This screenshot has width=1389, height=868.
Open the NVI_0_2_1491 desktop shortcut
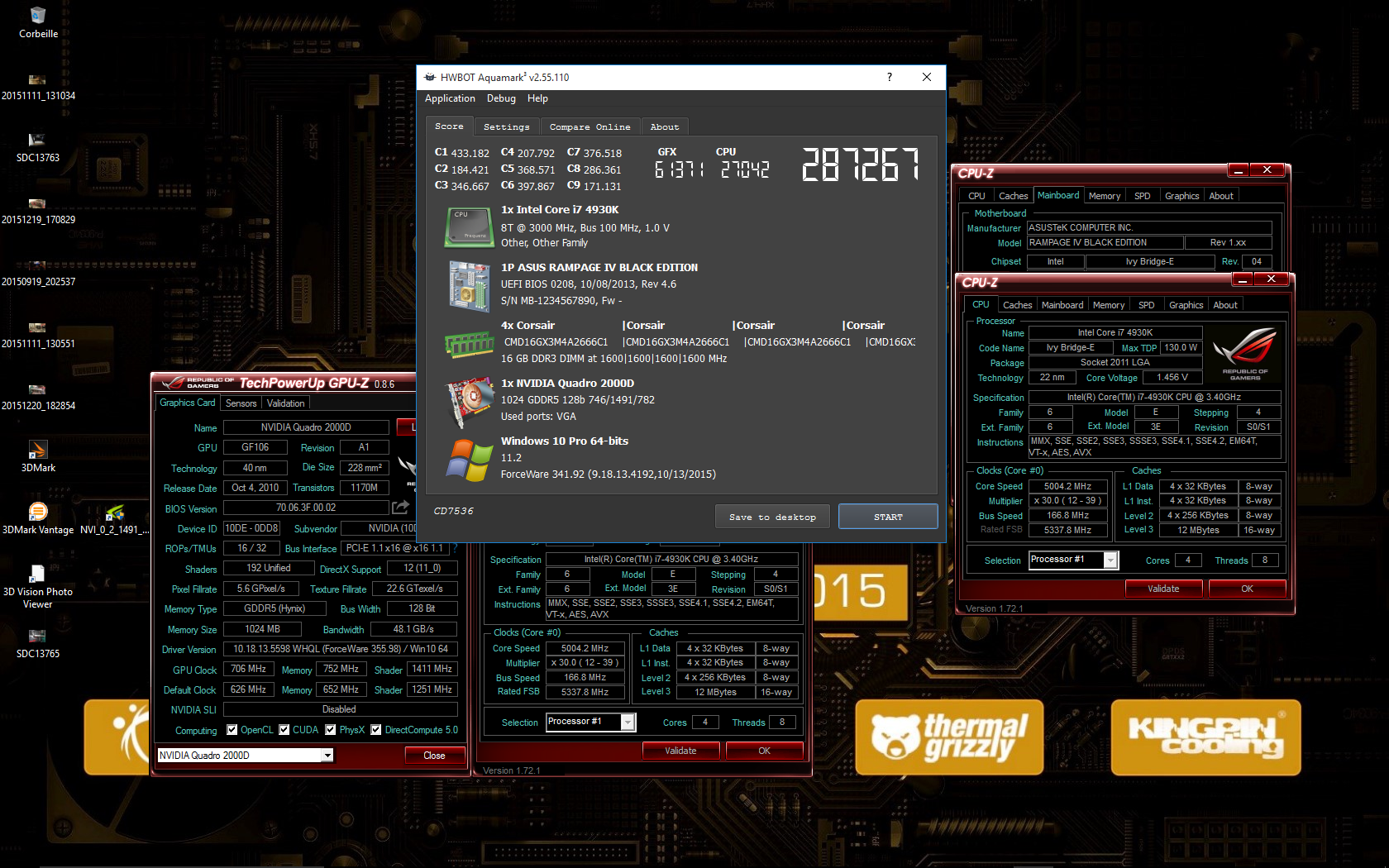click(115, 513)
